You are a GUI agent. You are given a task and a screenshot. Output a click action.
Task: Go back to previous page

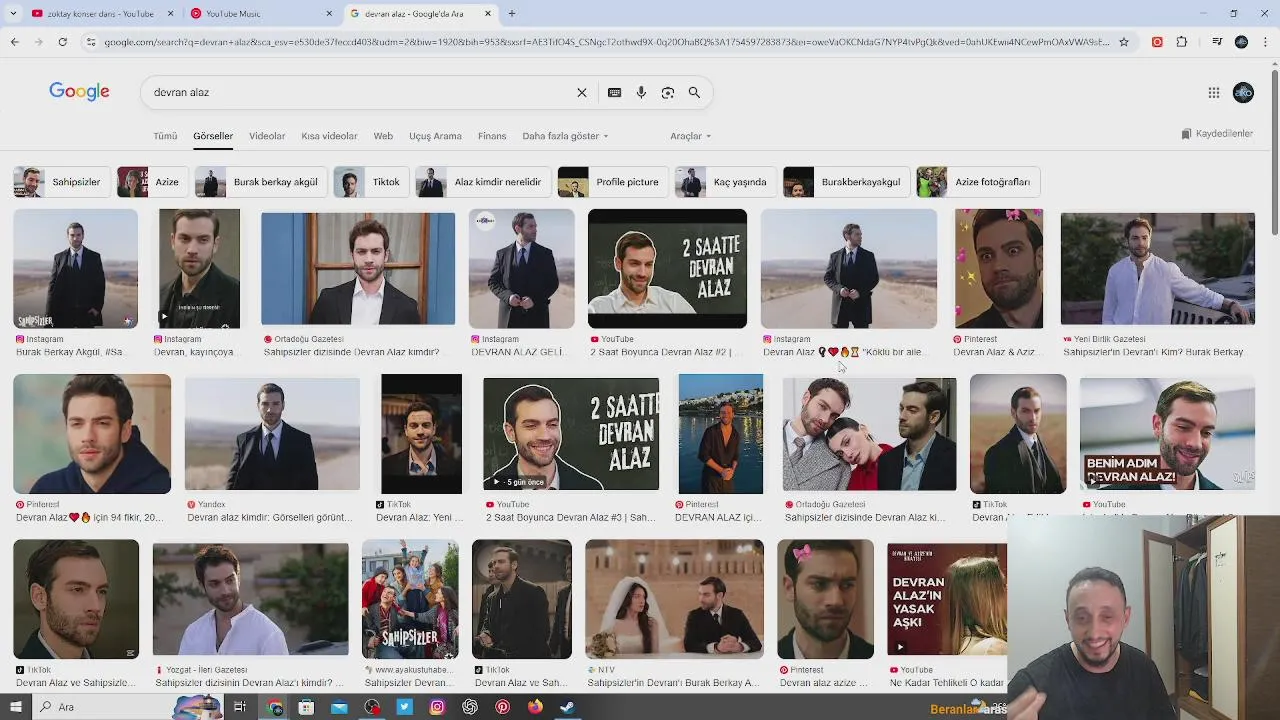click(15, 42)
